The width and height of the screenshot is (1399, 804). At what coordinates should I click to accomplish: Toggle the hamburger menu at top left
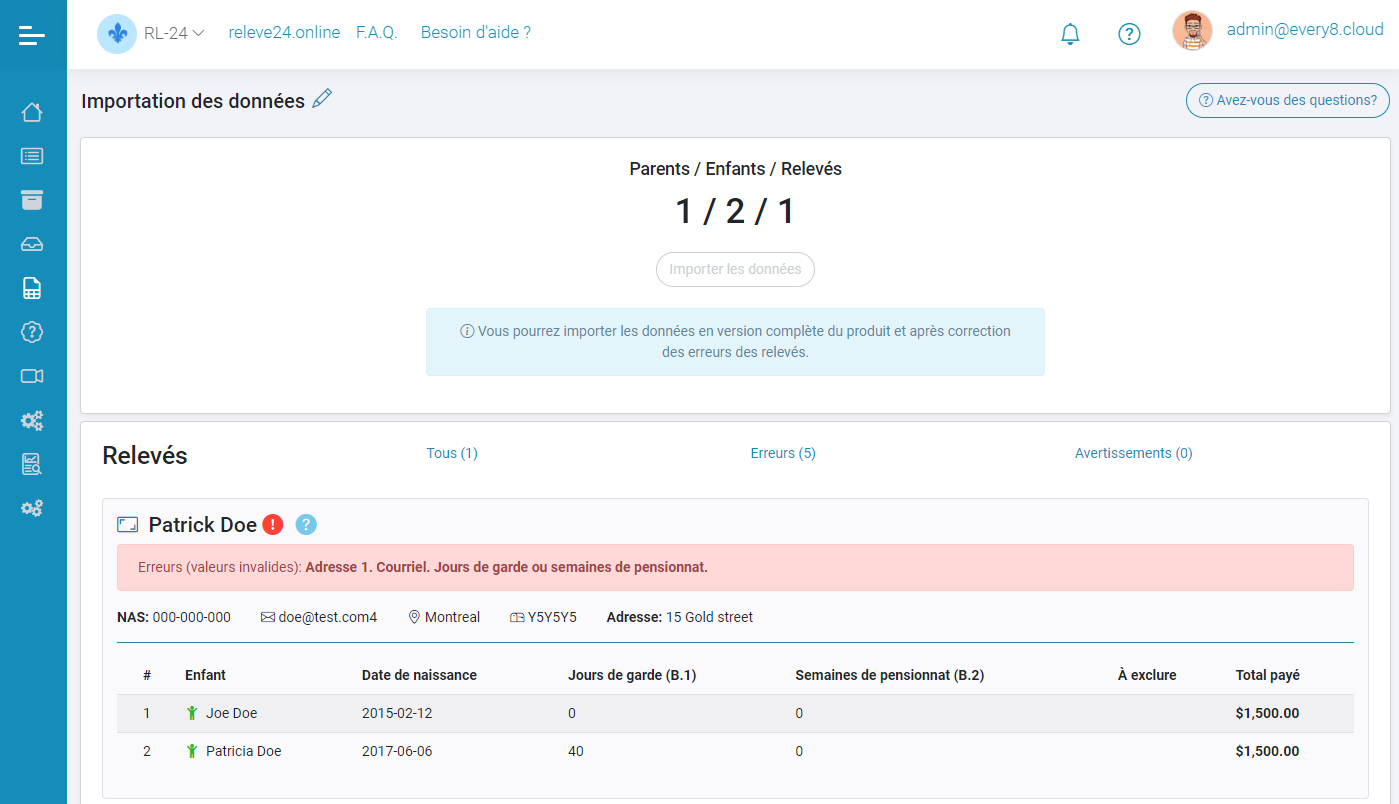tap(32, 35)
